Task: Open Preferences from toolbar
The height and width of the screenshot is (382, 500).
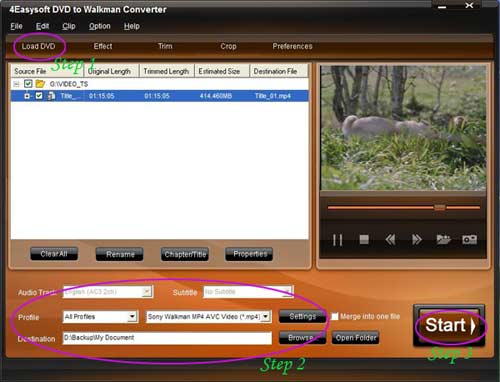Action: click(x=292, y=46)
